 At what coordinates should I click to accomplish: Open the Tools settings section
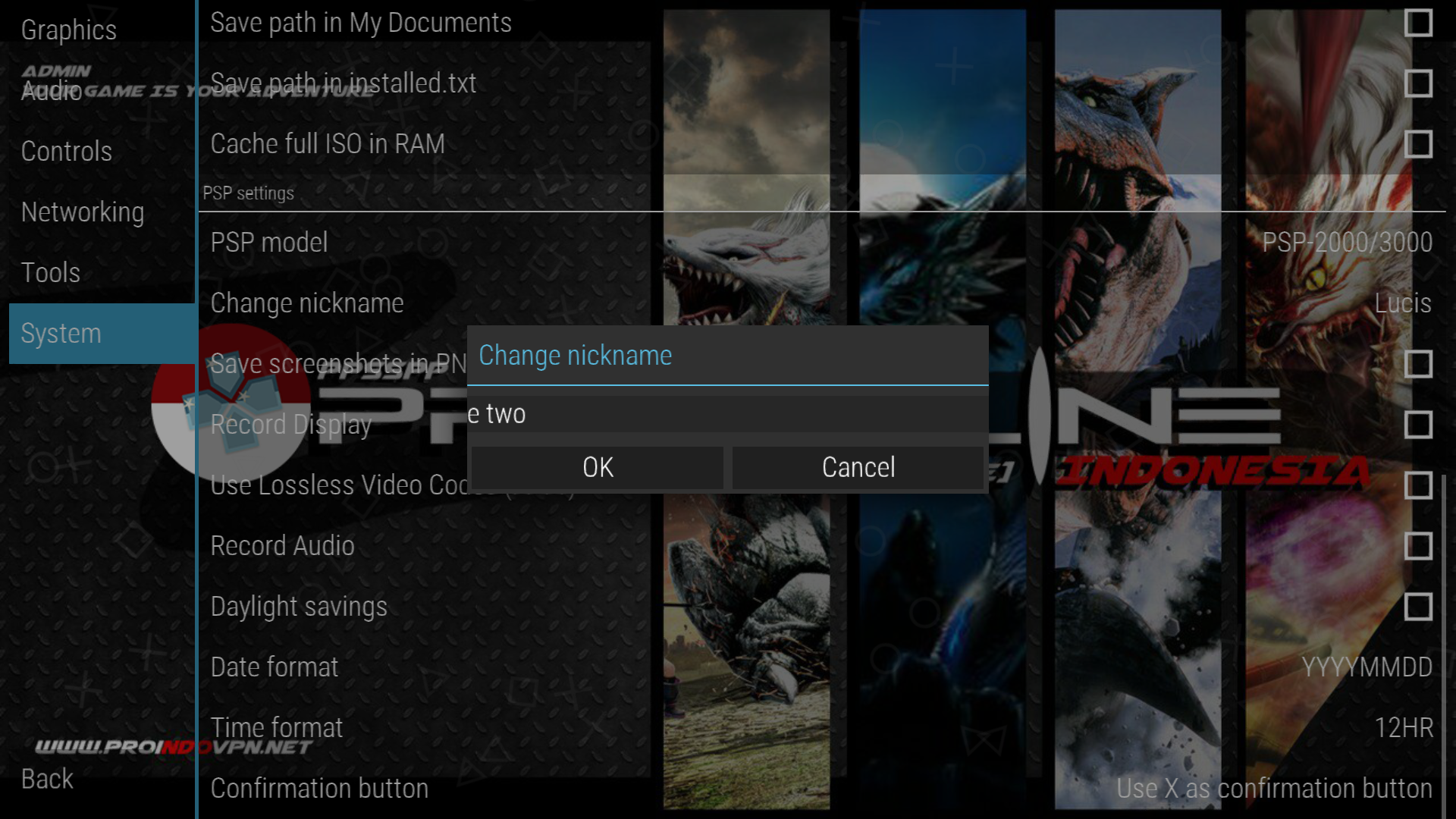[x=50, y=272]
